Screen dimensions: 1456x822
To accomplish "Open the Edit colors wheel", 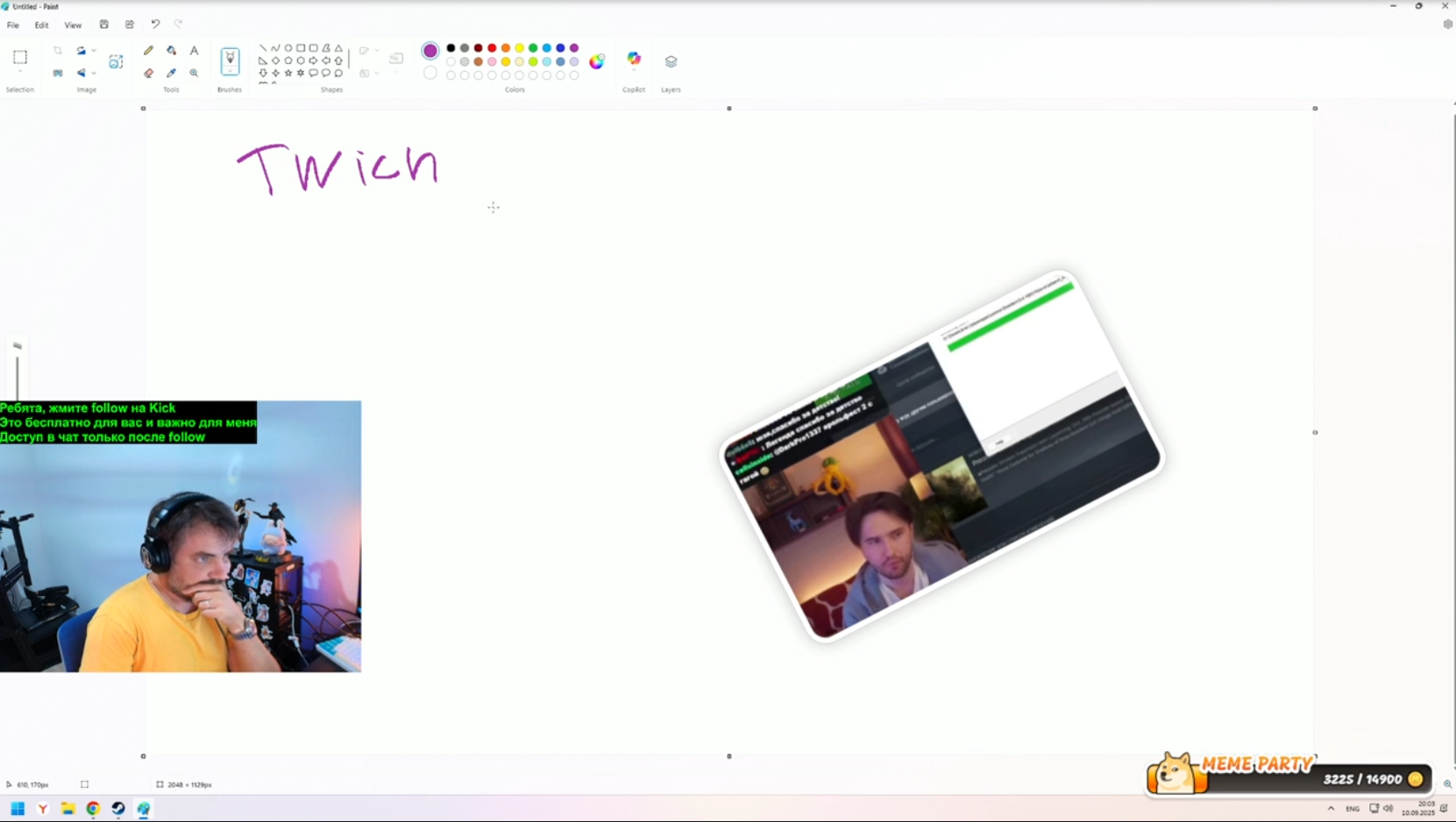I will pyautogui.click(x=597, y=61).
